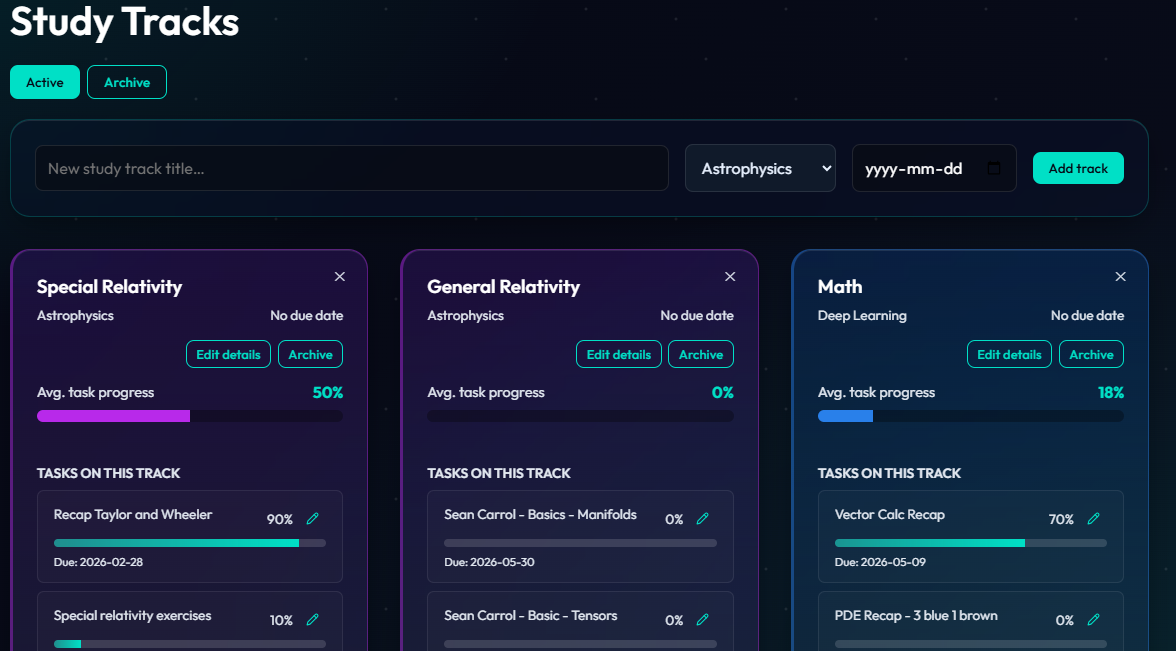Edit Sean Carrol Basic Tensors task
This screenshot has width=1176, height=651.
coord(703,620)
